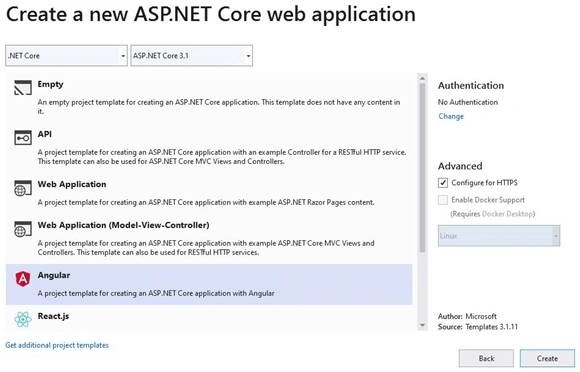Click the React.js atom icon

23,319
